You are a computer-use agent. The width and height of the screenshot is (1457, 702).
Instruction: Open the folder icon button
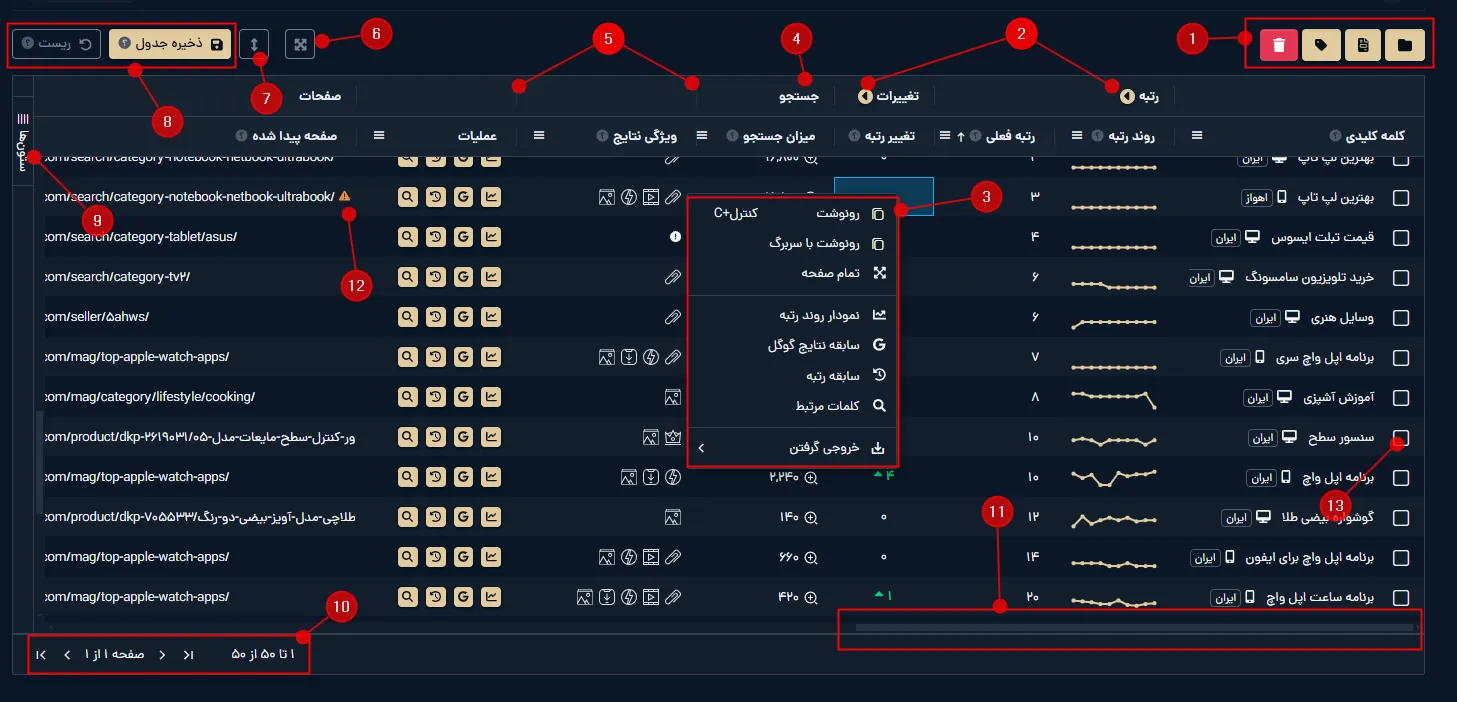click(x=1406, y=45)
